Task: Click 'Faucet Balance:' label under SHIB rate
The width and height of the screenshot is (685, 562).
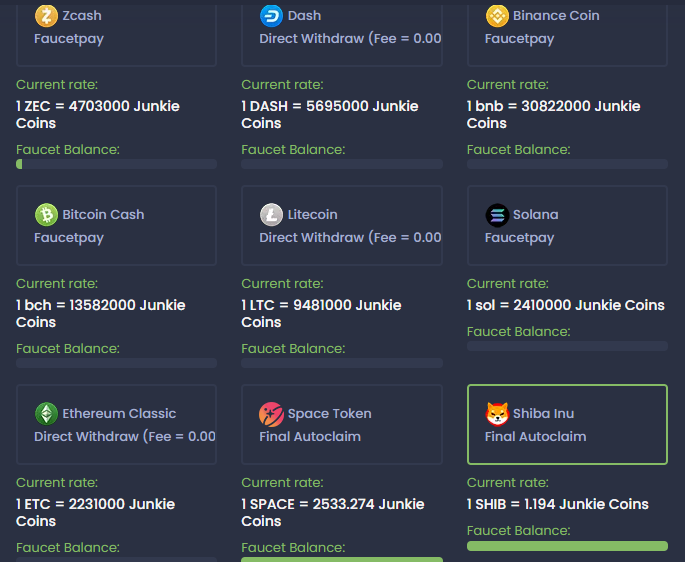Action: pyautogui.click(x=519, y=531)
